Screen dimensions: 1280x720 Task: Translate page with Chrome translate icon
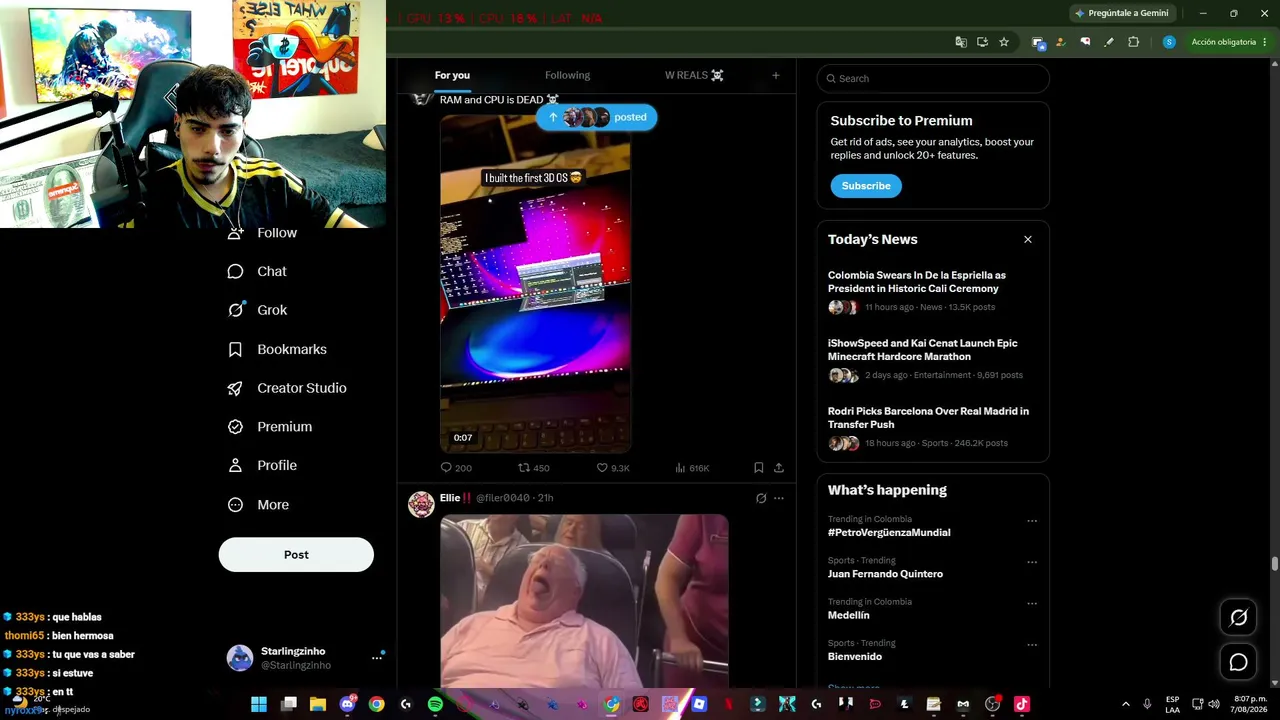[x=961, y=42]
